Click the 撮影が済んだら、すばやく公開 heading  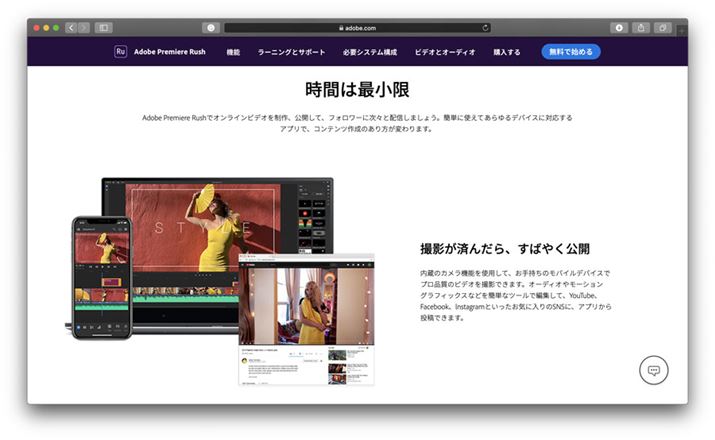coord(505,249)
